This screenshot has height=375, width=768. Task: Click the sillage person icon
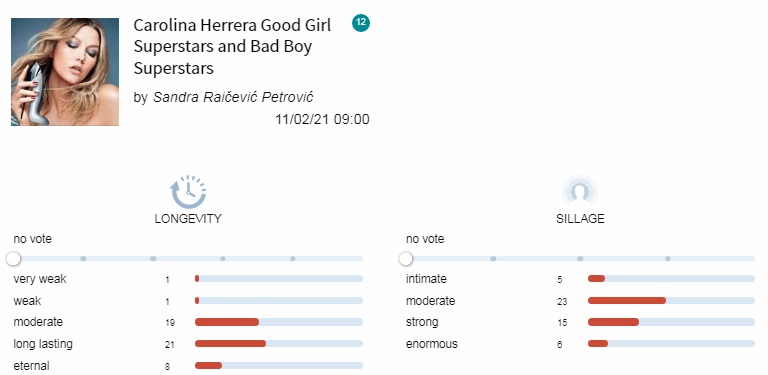pyautogui.click(x=580, y=191)
